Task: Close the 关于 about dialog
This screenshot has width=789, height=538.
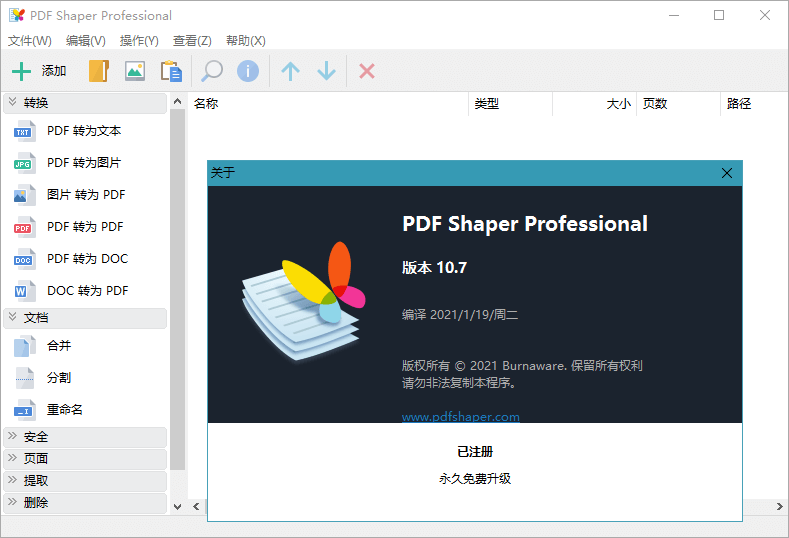Action: [x=727, y=173]
